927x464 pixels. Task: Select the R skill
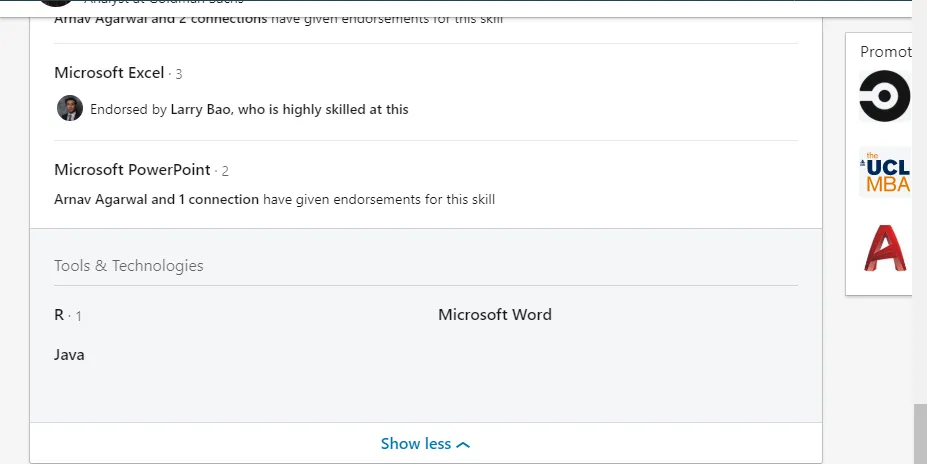coord(59,315)
